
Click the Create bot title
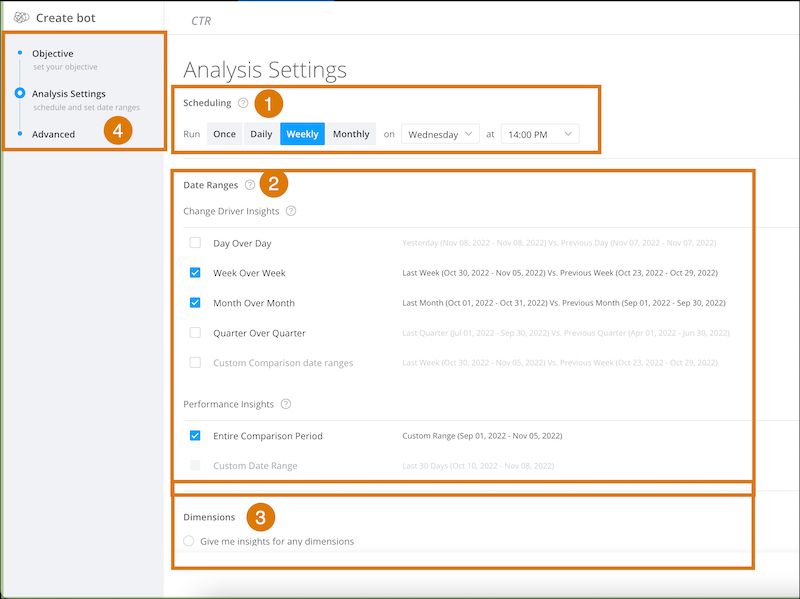pos(66,18)
